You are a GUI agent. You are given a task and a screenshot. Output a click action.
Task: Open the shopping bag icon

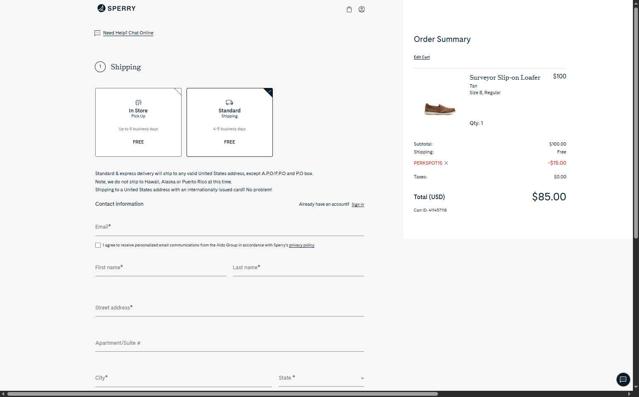tap(349, 9)
